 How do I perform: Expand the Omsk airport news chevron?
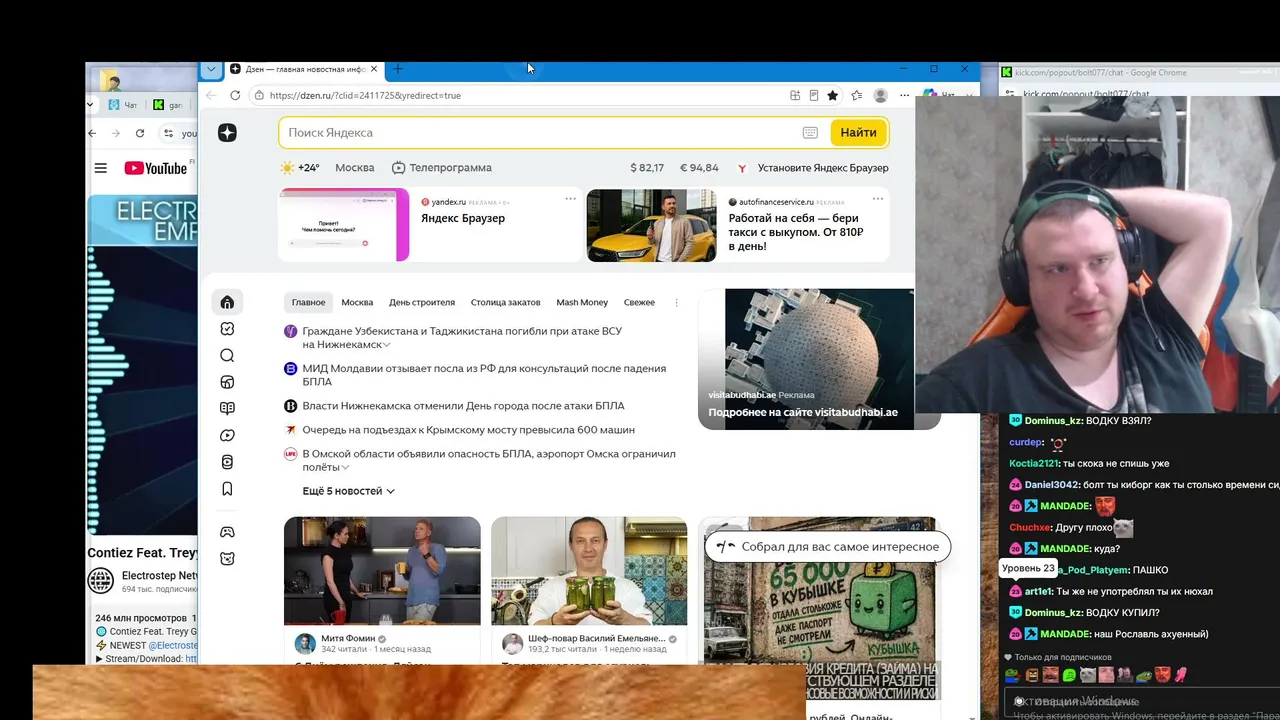[x=346, y=468]
